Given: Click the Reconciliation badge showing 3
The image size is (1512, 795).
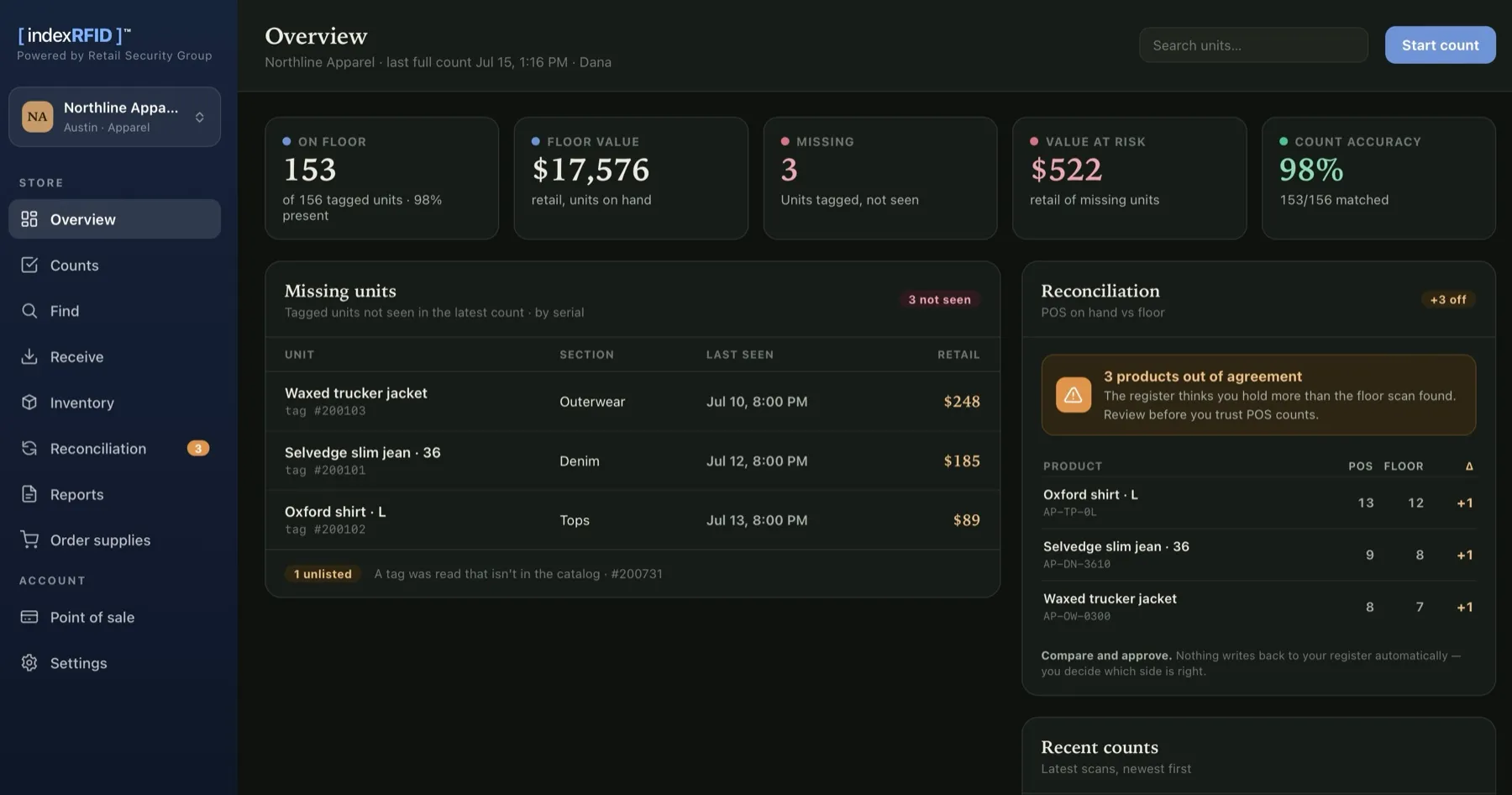Looking at the screenshot, I should click(x=198, y=448).
